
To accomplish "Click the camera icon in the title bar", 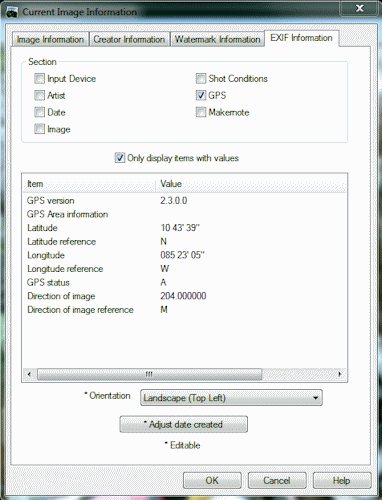I will 12,12.
